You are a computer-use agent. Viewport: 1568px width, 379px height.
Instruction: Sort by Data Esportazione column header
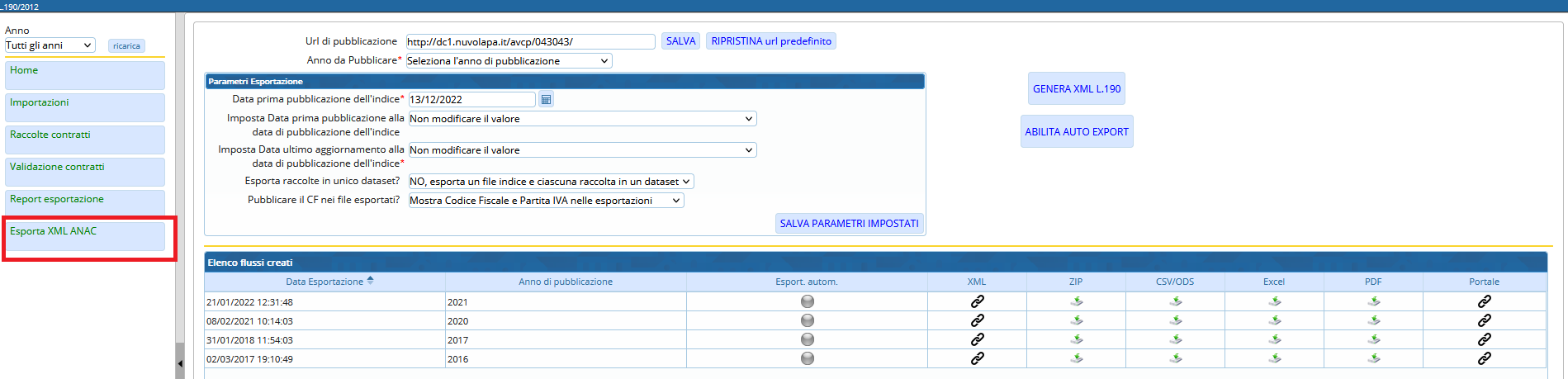pyautogui.click(x=324, y=282)
